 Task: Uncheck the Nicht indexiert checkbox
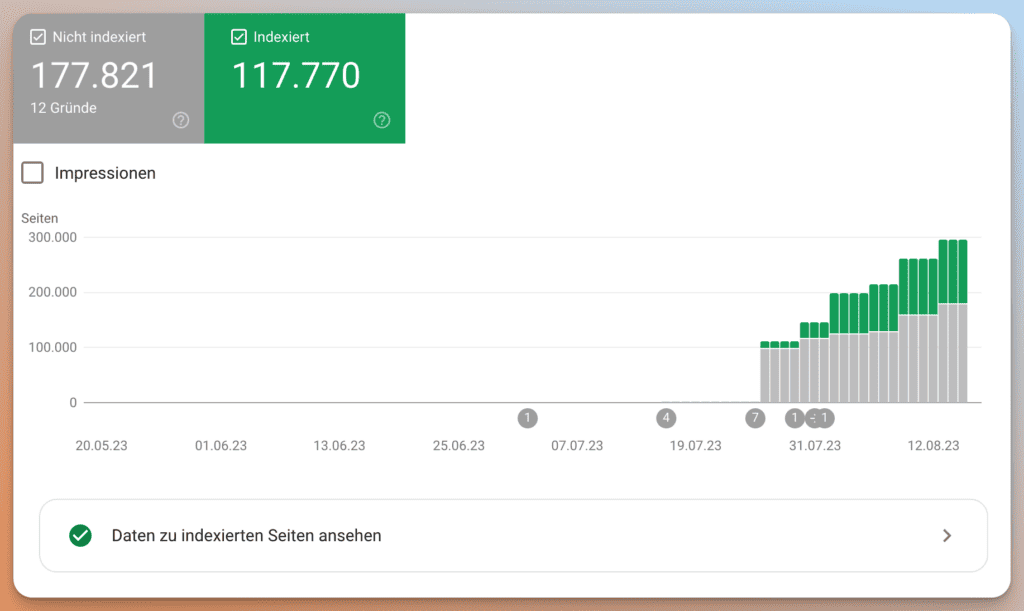[39, 37]
